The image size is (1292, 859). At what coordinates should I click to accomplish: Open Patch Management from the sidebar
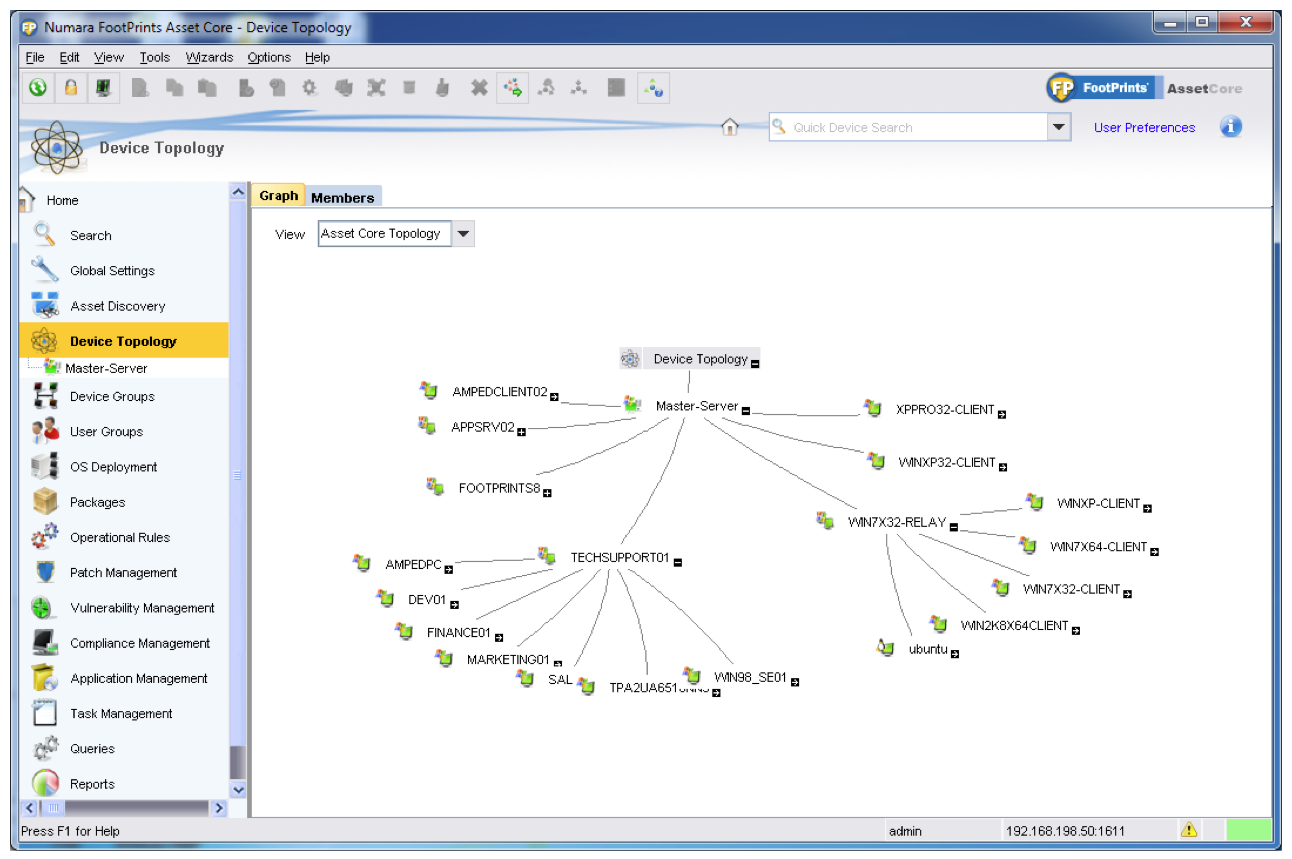tap(123, 573)
